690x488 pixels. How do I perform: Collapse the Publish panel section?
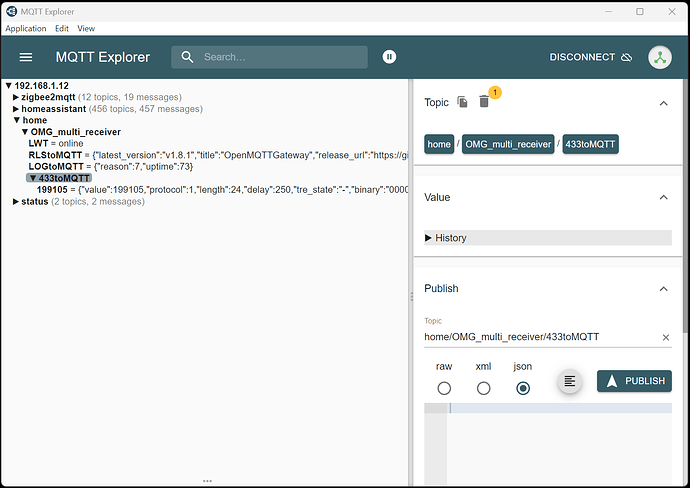663,289
